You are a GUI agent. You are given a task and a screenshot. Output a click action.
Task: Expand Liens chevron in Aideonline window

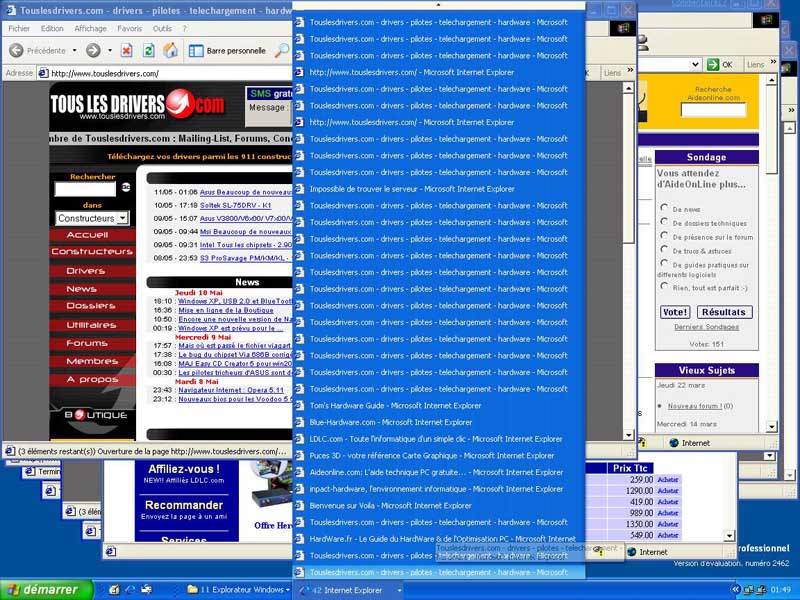(x=773, y=62)
